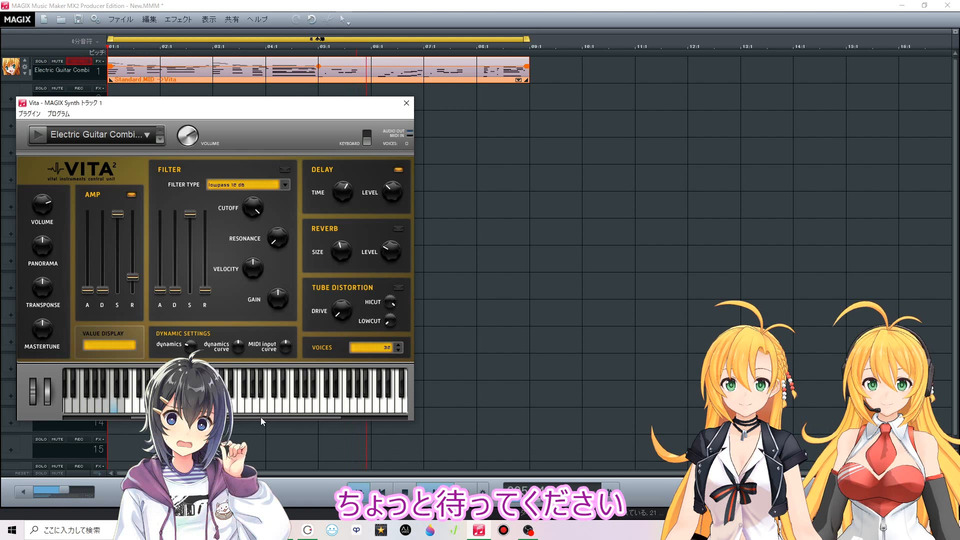This screenshot has width=960, height=540.
Task: Play the preset preview in the Vita synth
Action: (38, 135)
